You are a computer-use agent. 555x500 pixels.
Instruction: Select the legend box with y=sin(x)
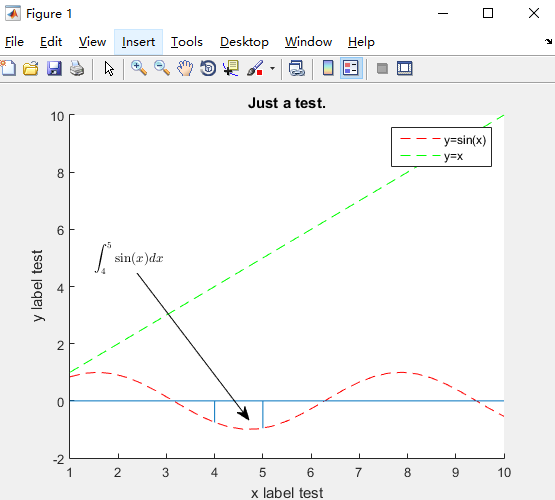[x=441, y=147]
